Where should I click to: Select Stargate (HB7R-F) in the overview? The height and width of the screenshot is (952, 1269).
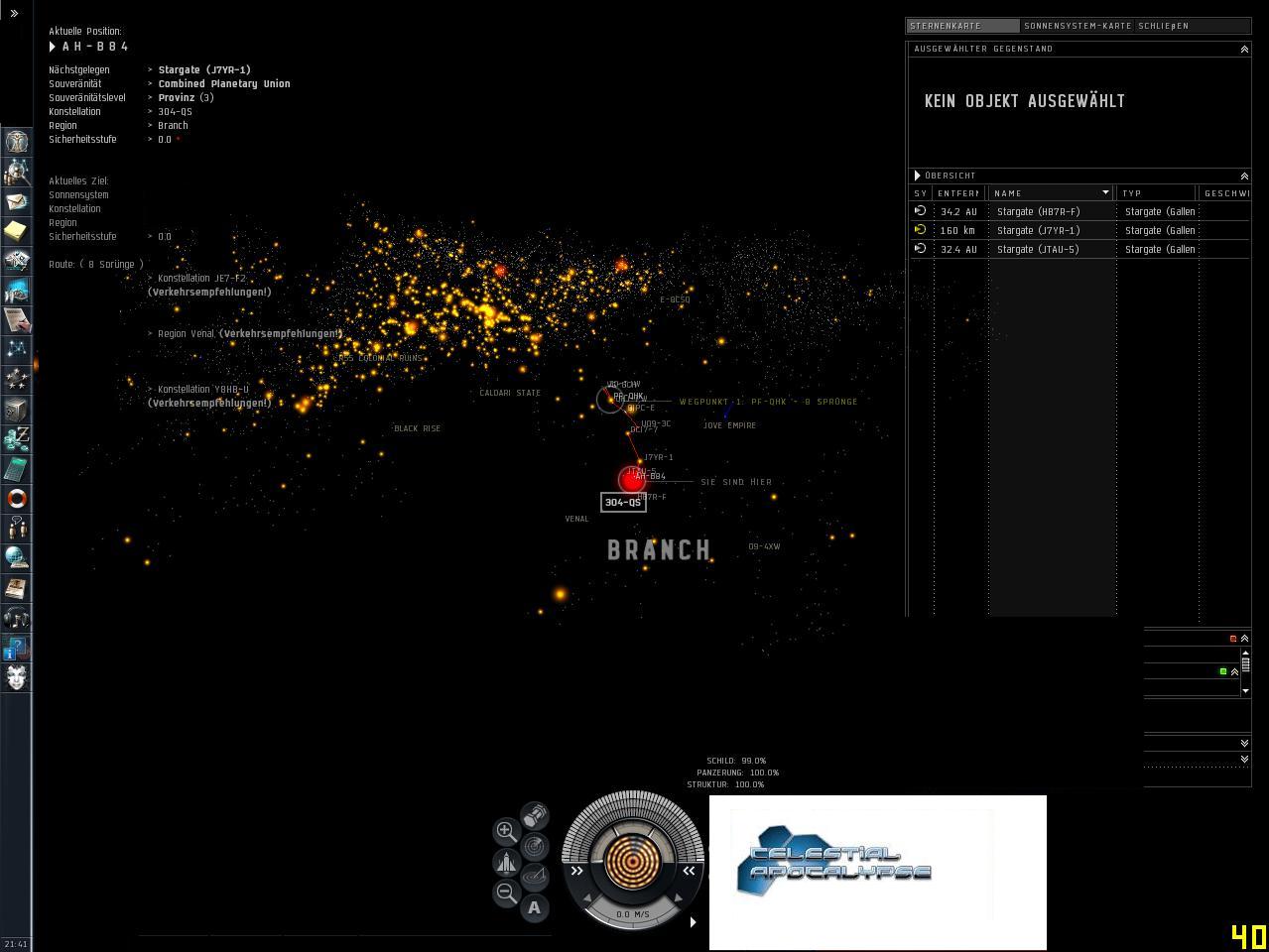1079,211
